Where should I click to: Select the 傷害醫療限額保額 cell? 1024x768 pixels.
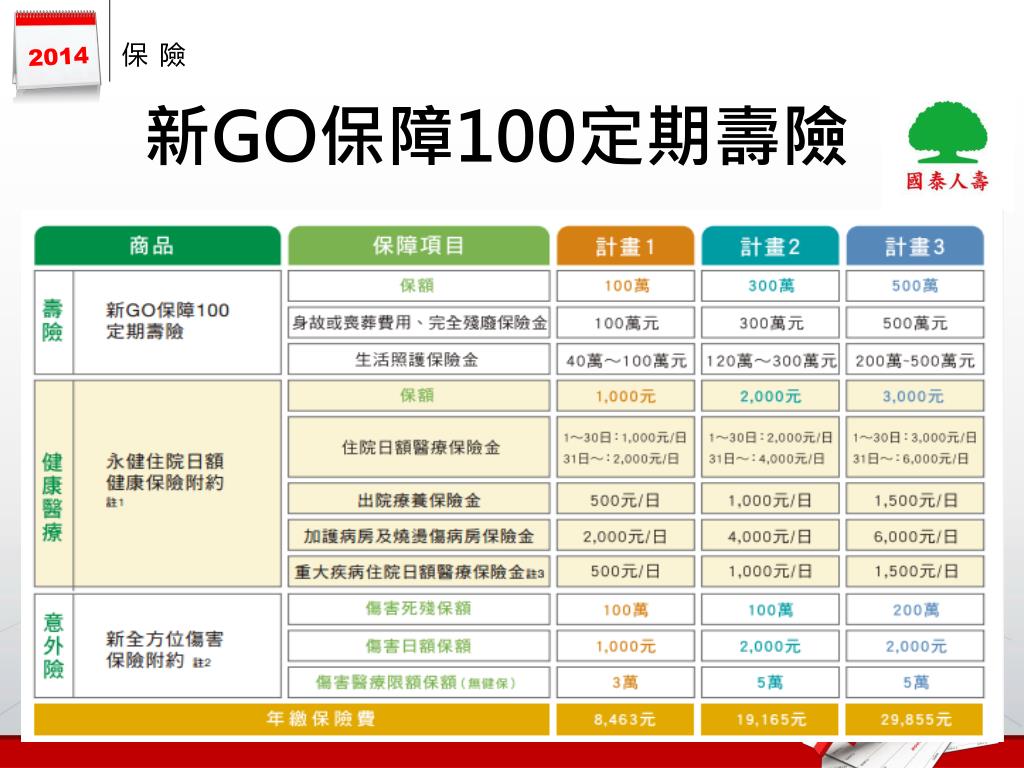[x=419, y=682]
